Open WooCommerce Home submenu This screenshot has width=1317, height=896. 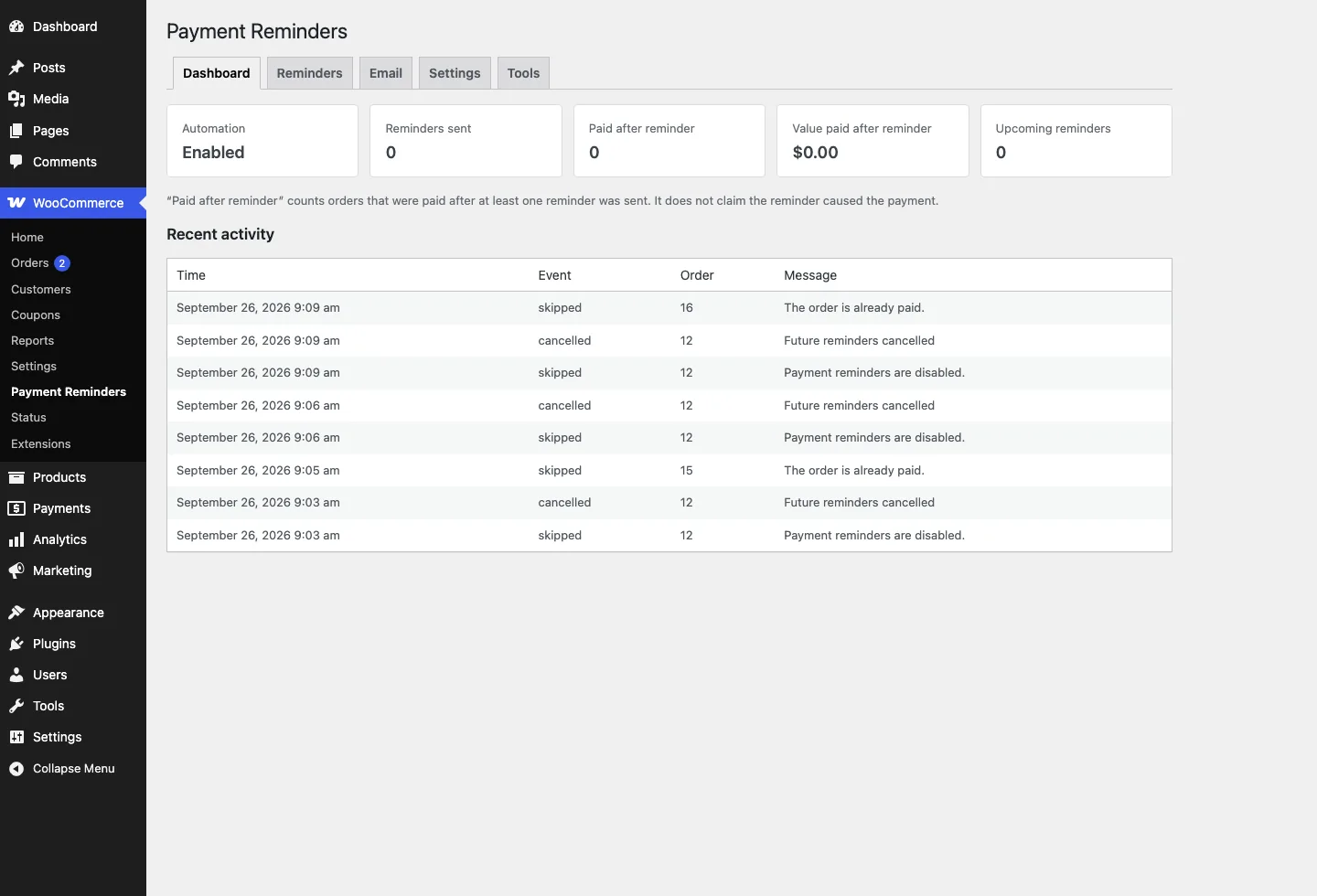[27, 237]
